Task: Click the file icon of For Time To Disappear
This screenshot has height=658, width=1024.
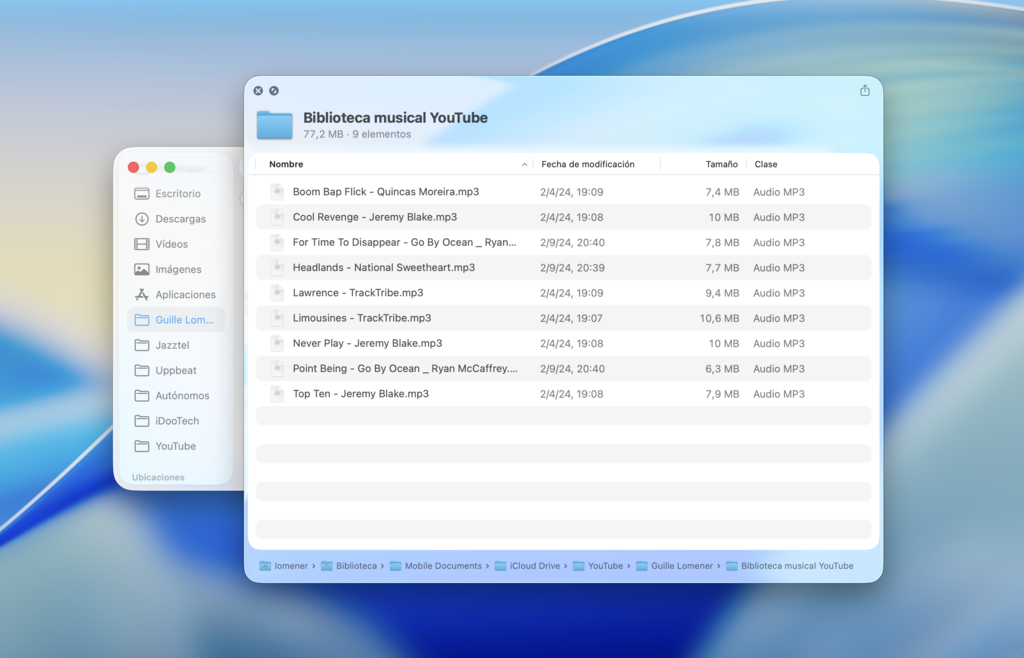Action: click(x=277, y=242)
